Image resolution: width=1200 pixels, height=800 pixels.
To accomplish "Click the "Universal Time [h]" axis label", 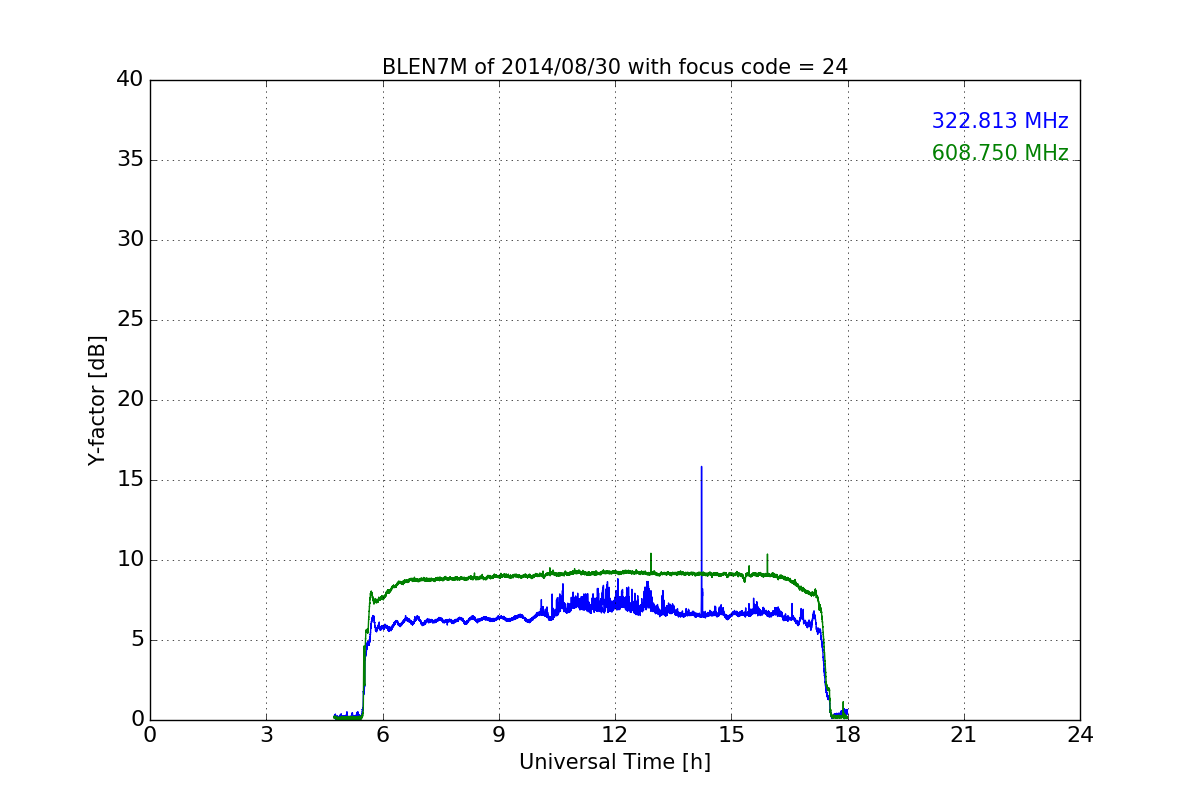I will click(614, 762).
